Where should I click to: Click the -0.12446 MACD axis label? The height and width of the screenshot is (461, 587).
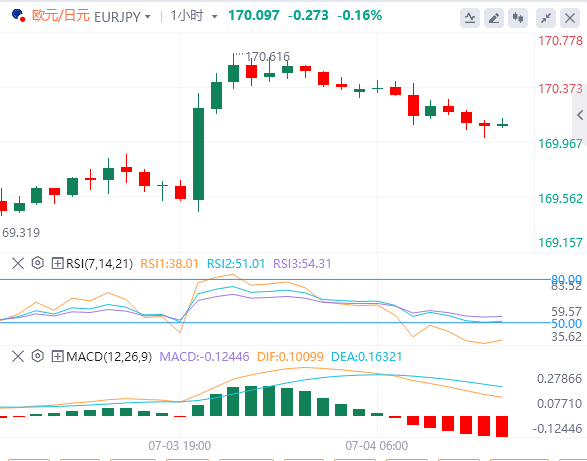557,428
